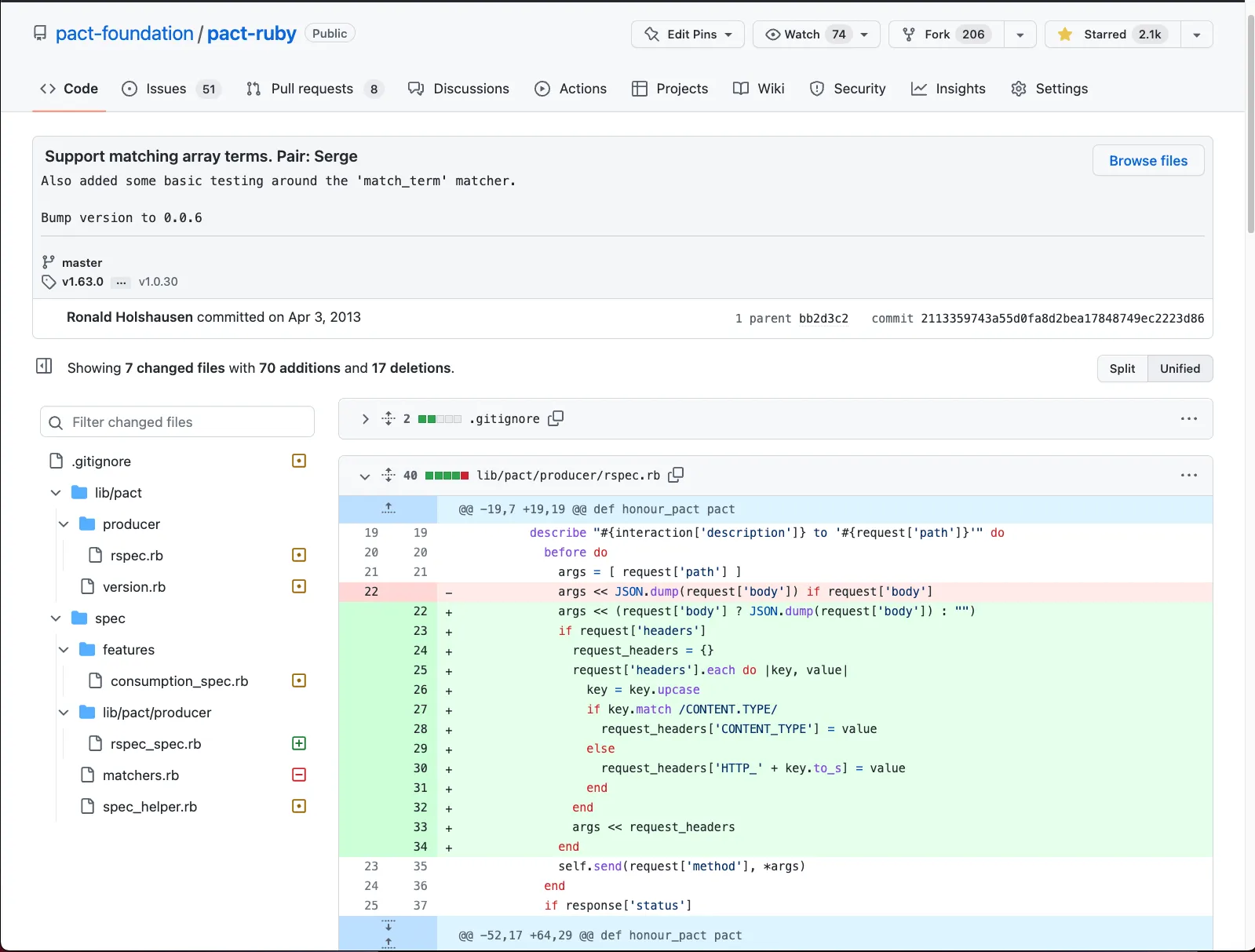
Task: Click the ellipsis to show more tags
Action: [121, 282]
